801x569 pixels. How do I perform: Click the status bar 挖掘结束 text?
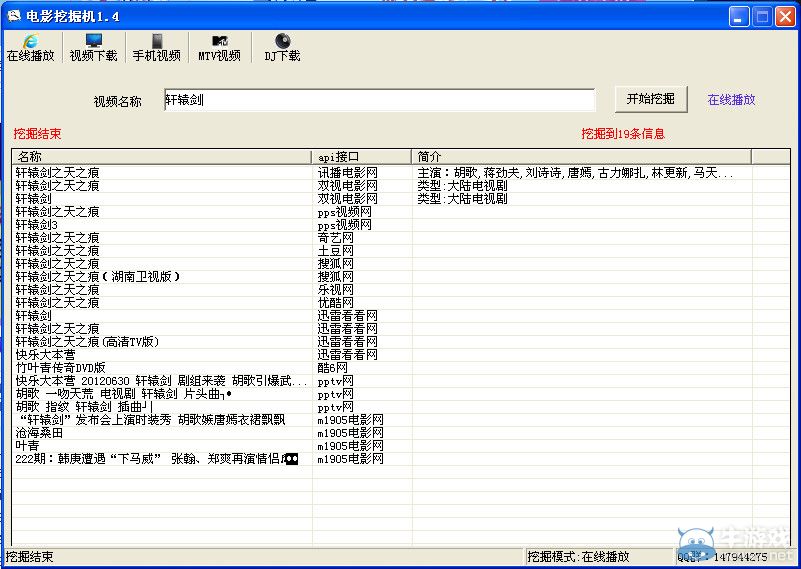click(x=30, y=556)
